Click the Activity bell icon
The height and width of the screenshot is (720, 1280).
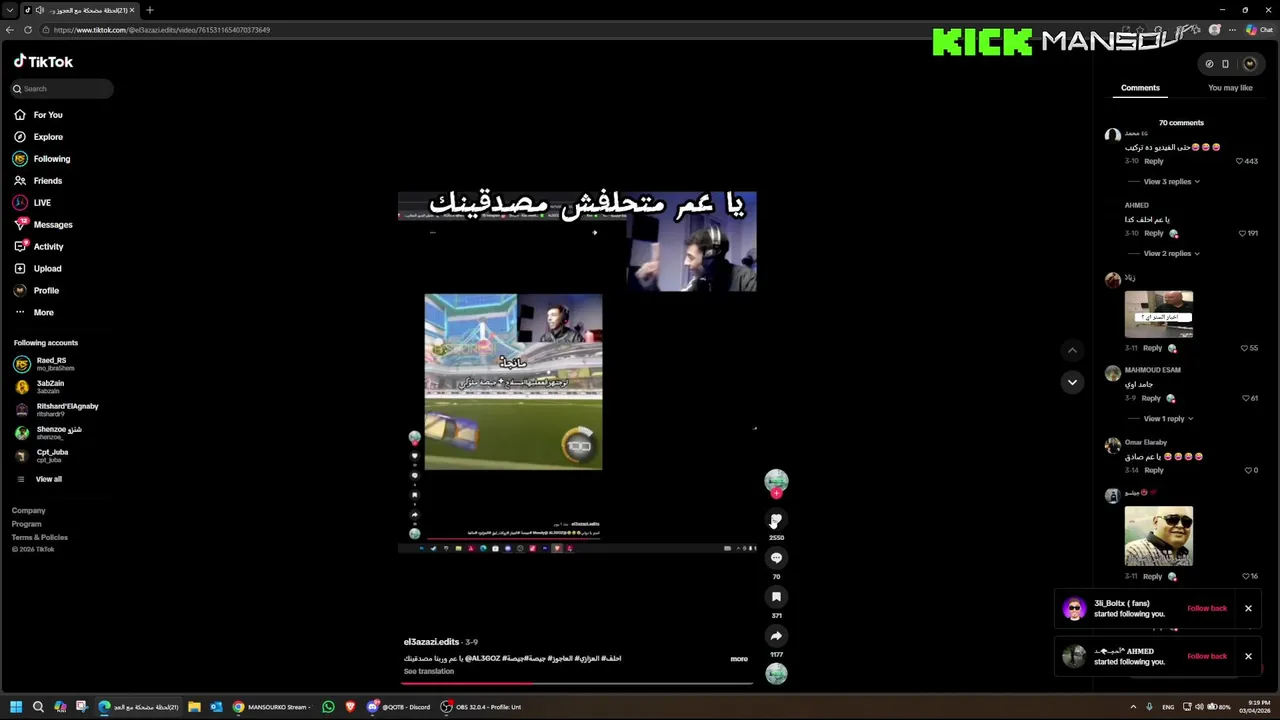click(x=20, y=246)
